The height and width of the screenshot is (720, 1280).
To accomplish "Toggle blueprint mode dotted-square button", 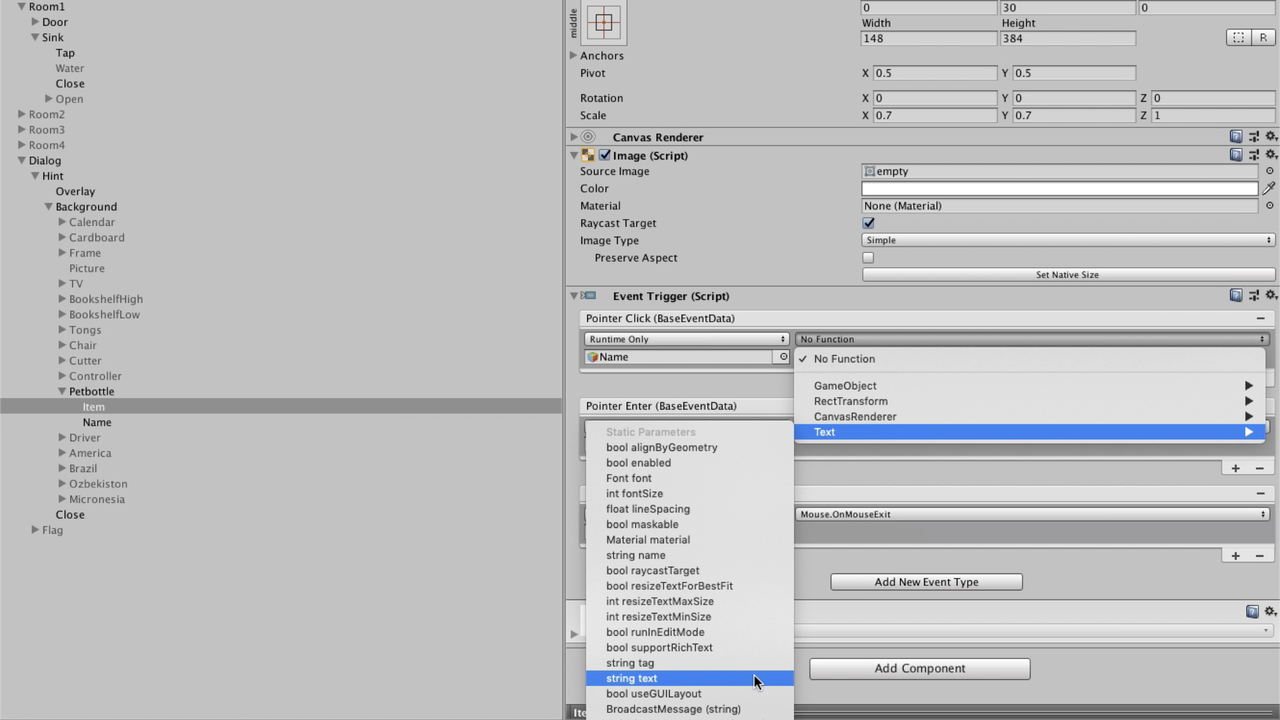I will point(1238,38).
